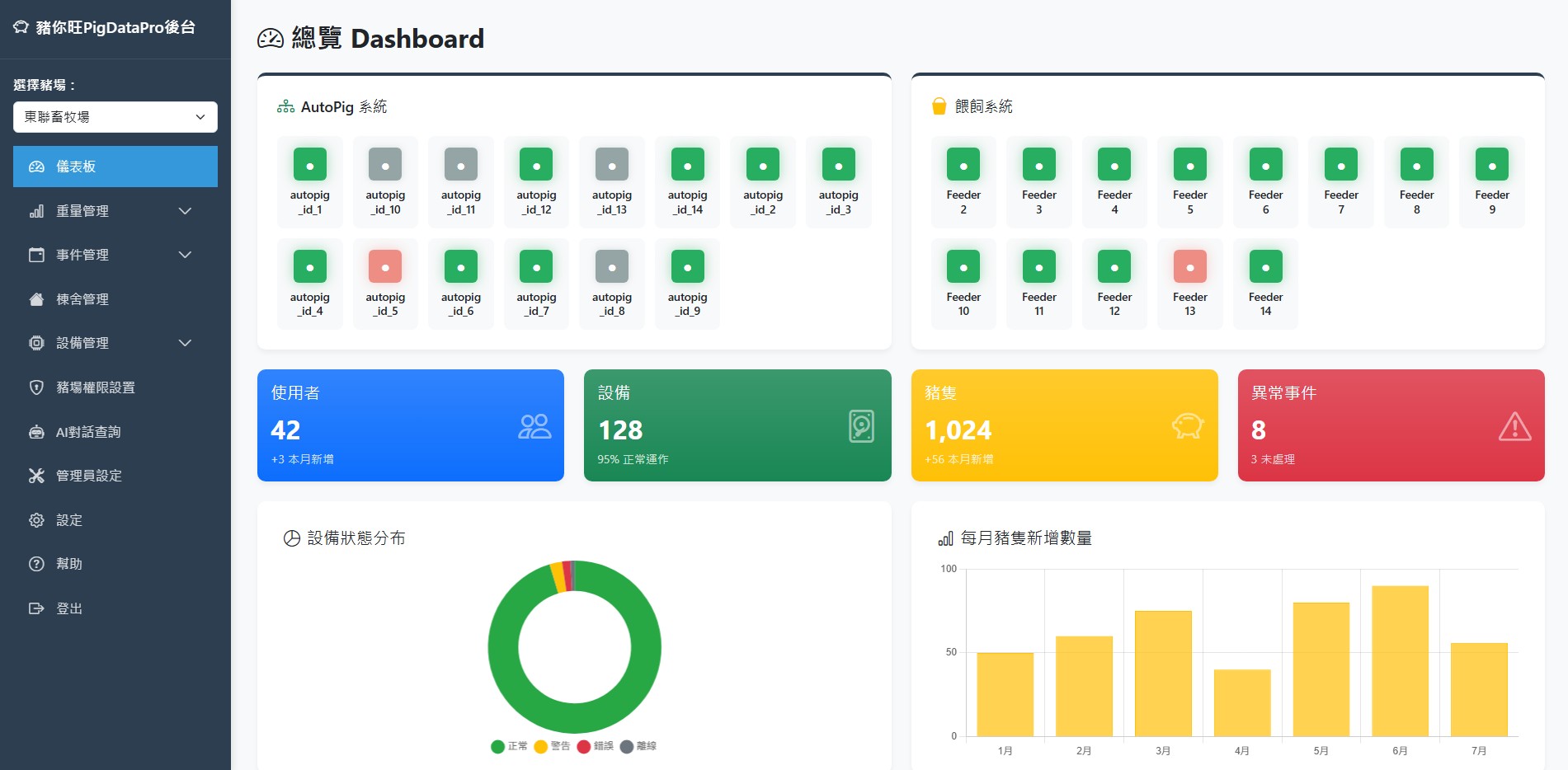Select the Feeder 2 status icon

tap(963, 165)
